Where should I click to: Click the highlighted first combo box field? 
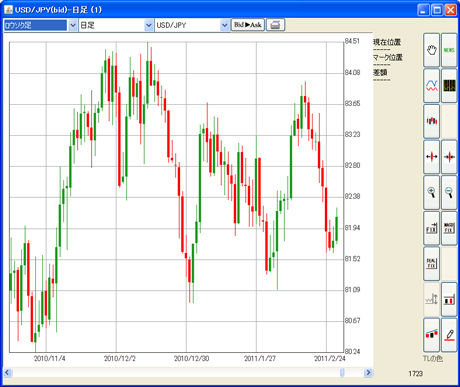coord(35,25)
